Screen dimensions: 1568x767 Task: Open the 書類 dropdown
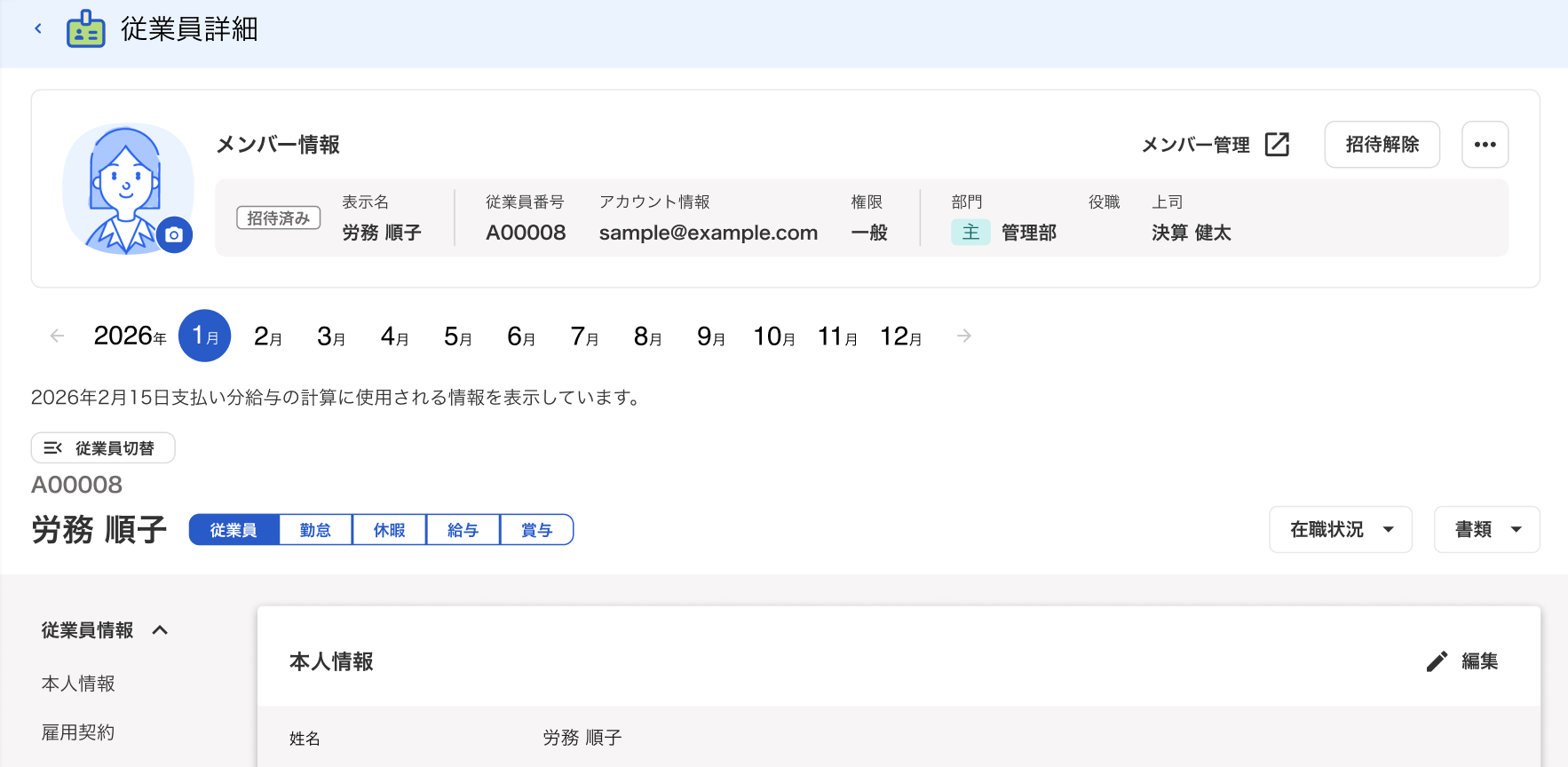pos(1487,530)
